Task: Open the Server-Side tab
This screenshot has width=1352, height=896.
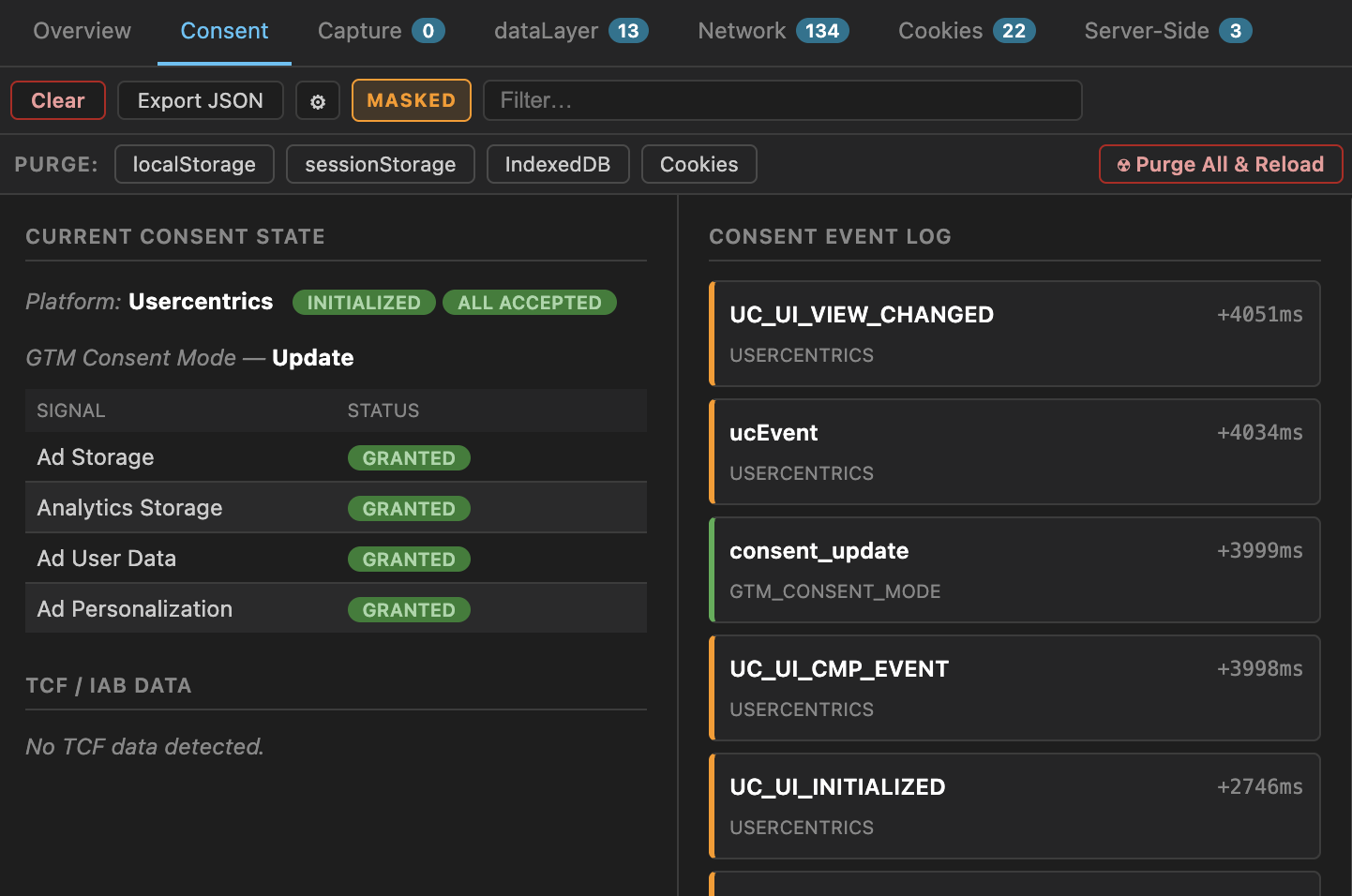Action: [x=1168, y=31]
